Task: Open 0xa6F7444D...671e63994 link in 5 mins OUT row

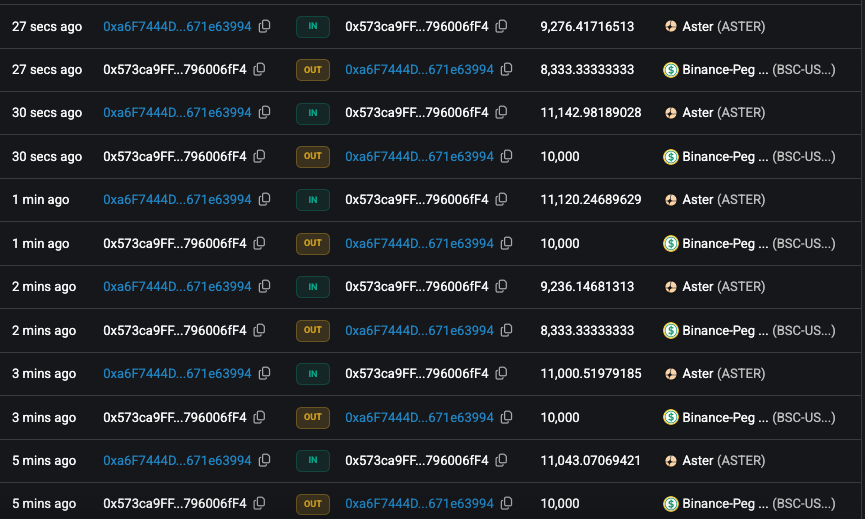Action: click(x=419, y=504)
